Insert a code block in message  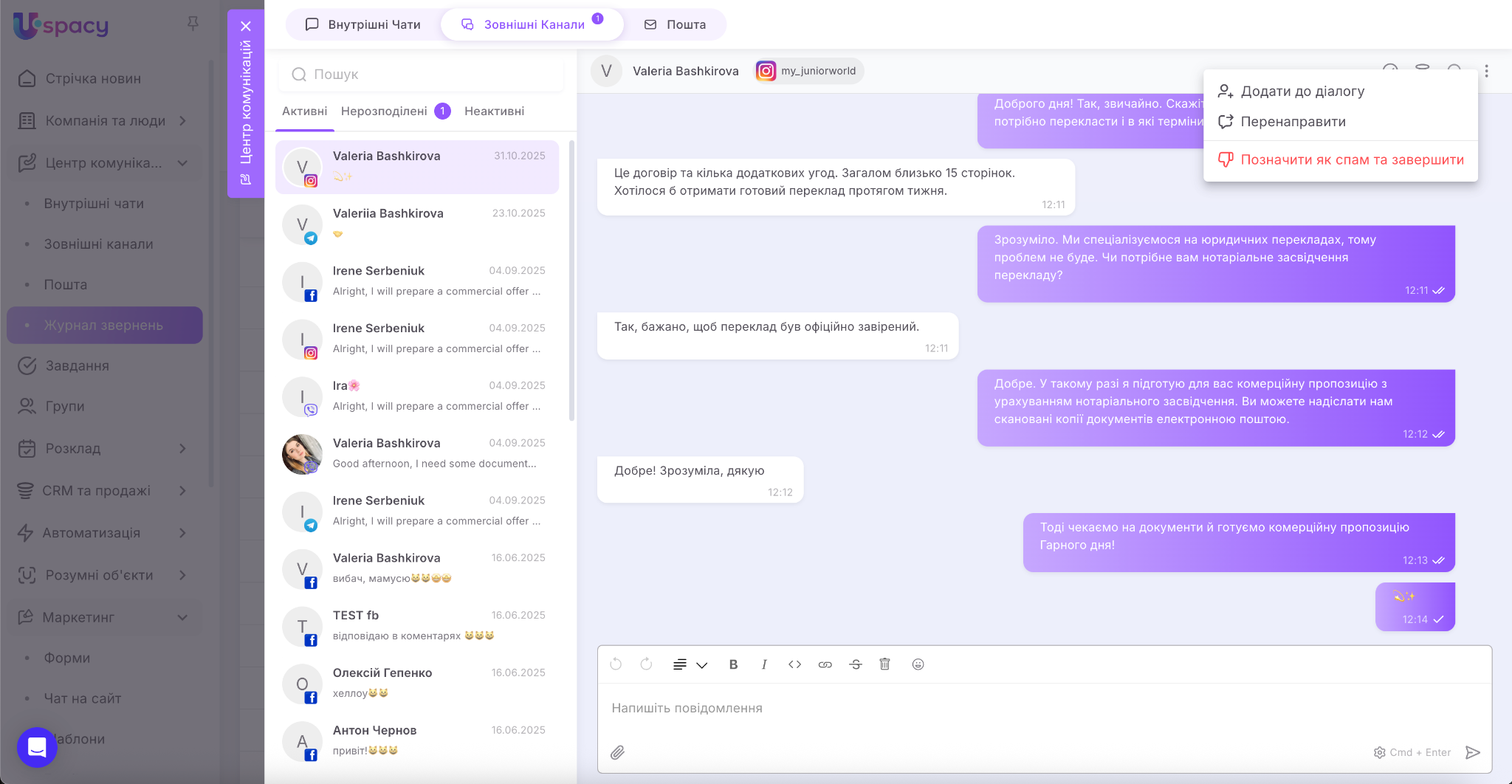[x=794, y=664]
